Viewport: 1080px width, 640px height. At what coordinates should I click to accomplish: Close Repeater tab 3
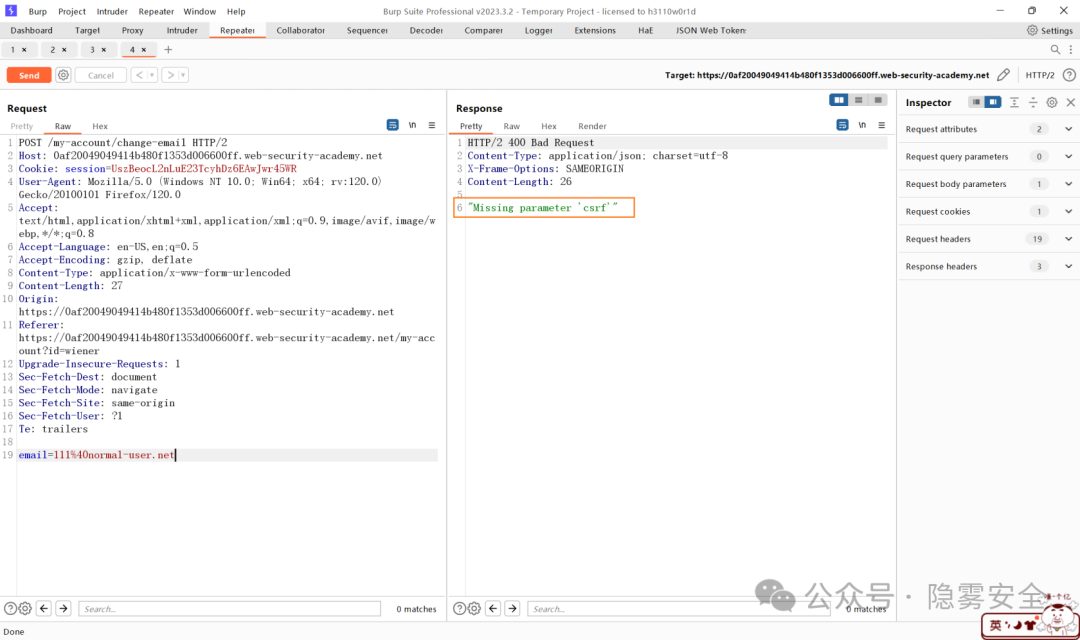104,50
